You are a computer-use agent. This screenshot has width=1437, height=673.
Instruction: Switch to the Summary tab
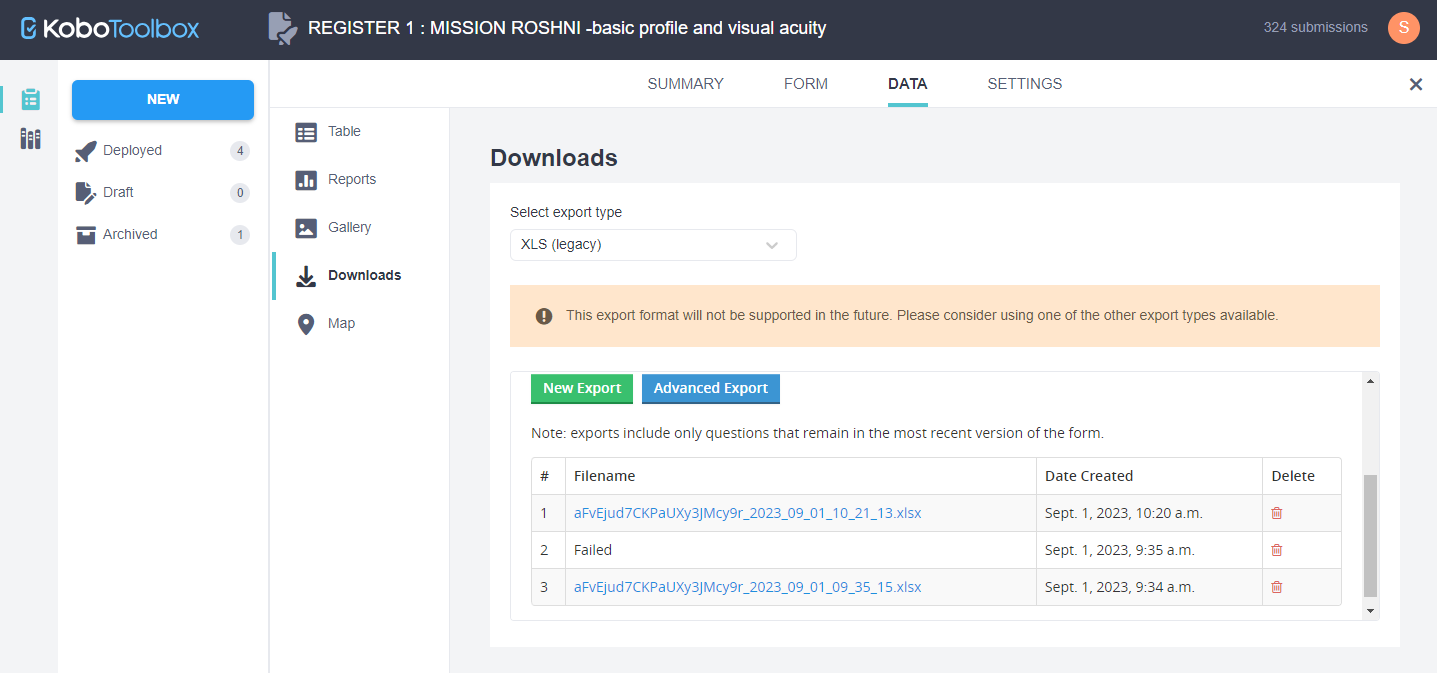click(x=685, y=84)
